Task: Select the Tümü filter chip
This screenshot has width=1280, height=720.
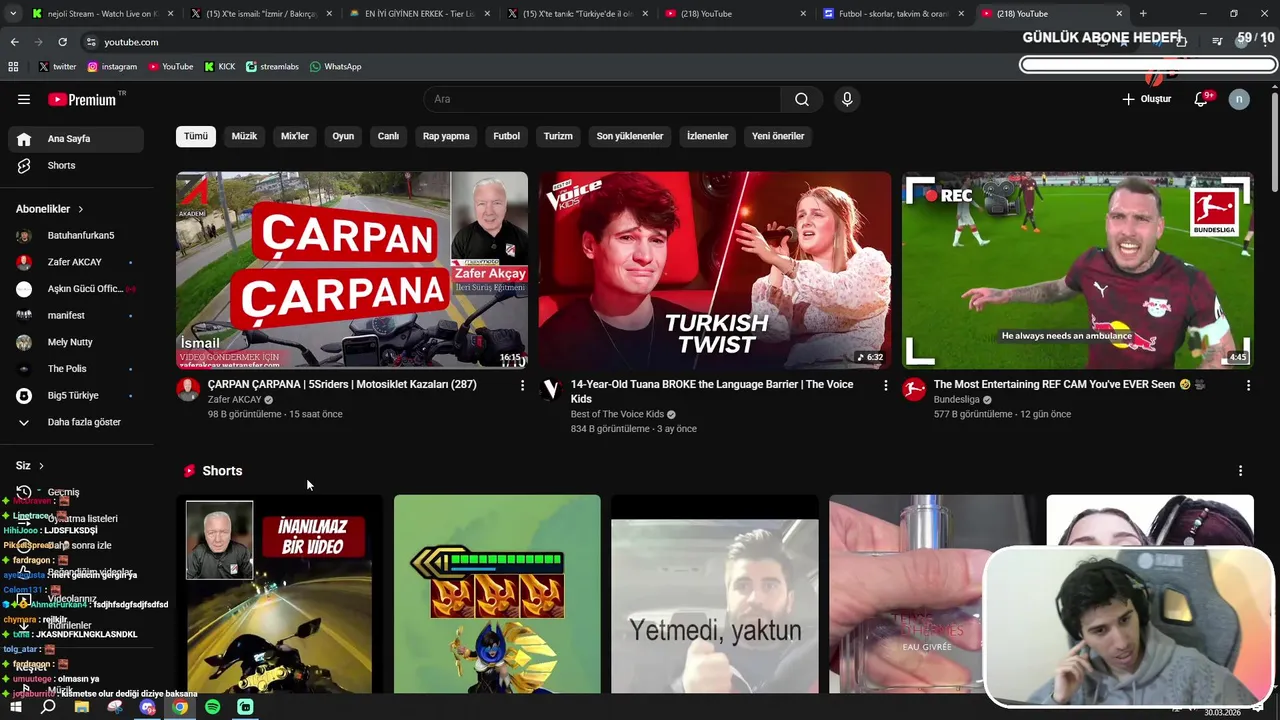Action: (196, 136)
